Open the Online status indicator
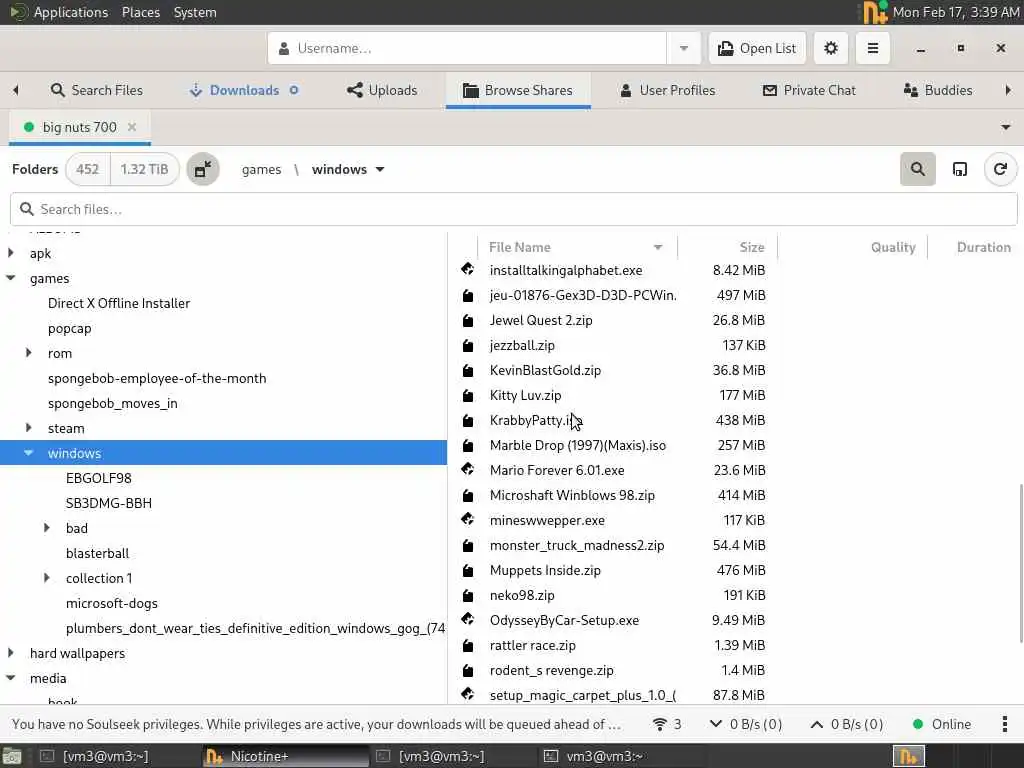Screen dimensions: 1024x768 (x=941, y=724)
